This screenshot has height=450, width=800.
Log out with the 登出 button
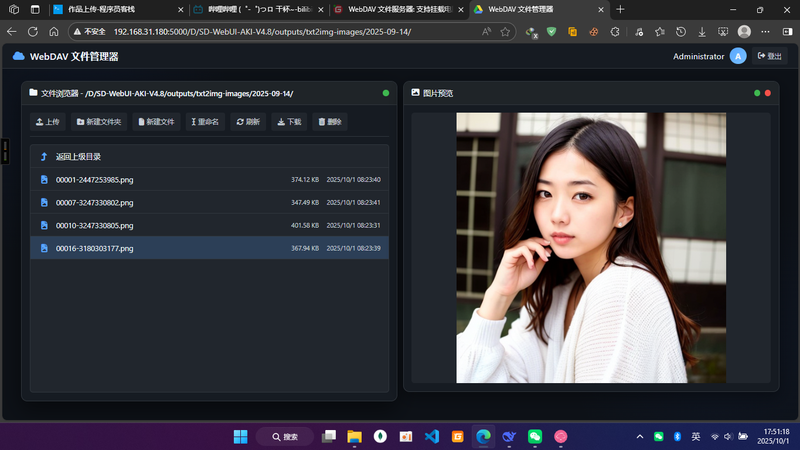coord(769,56)
